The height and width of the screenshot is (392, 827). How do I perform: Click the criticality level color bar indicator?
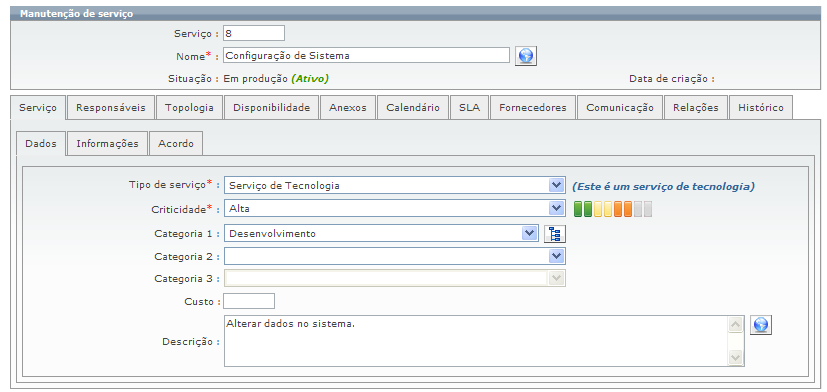click(x=613, y=209)
